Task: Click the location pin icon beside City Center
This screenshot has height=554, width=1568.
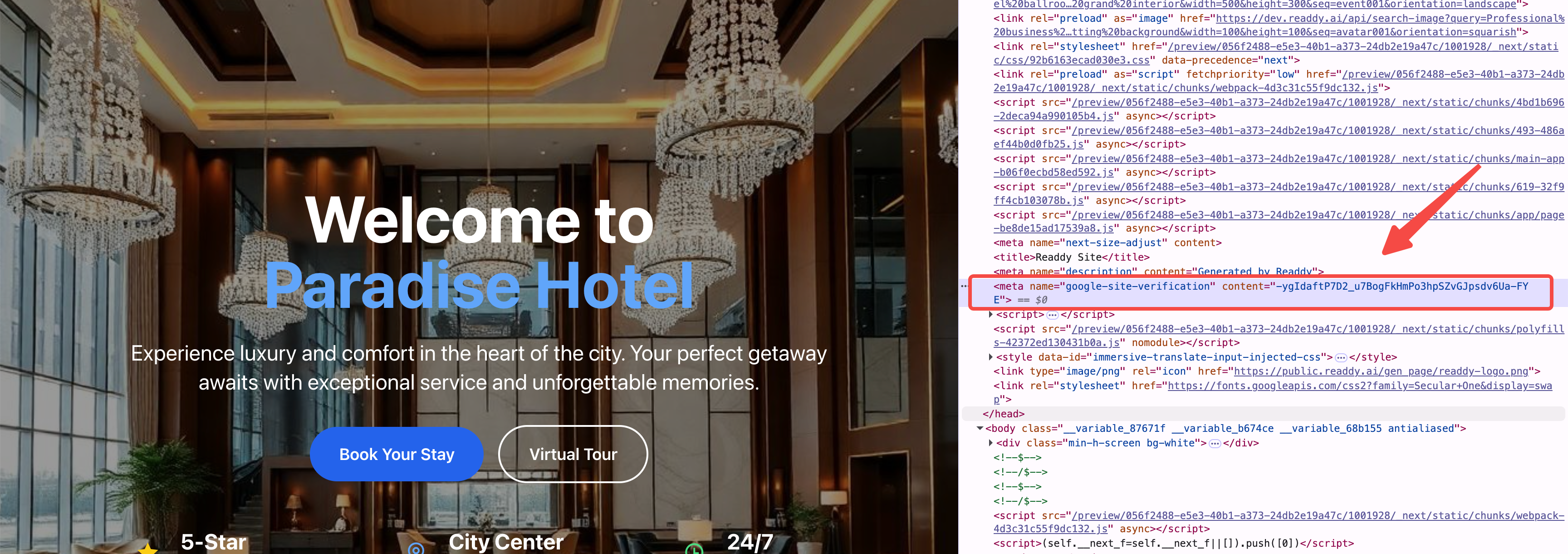Action: (416, 549)
